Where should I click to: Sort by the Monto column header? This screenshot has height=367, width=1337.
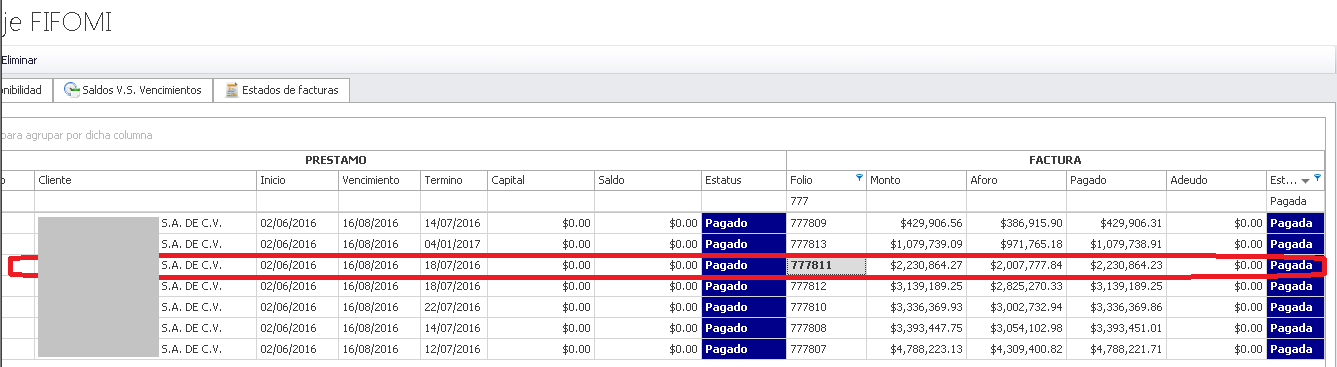(x=916, y=180)
